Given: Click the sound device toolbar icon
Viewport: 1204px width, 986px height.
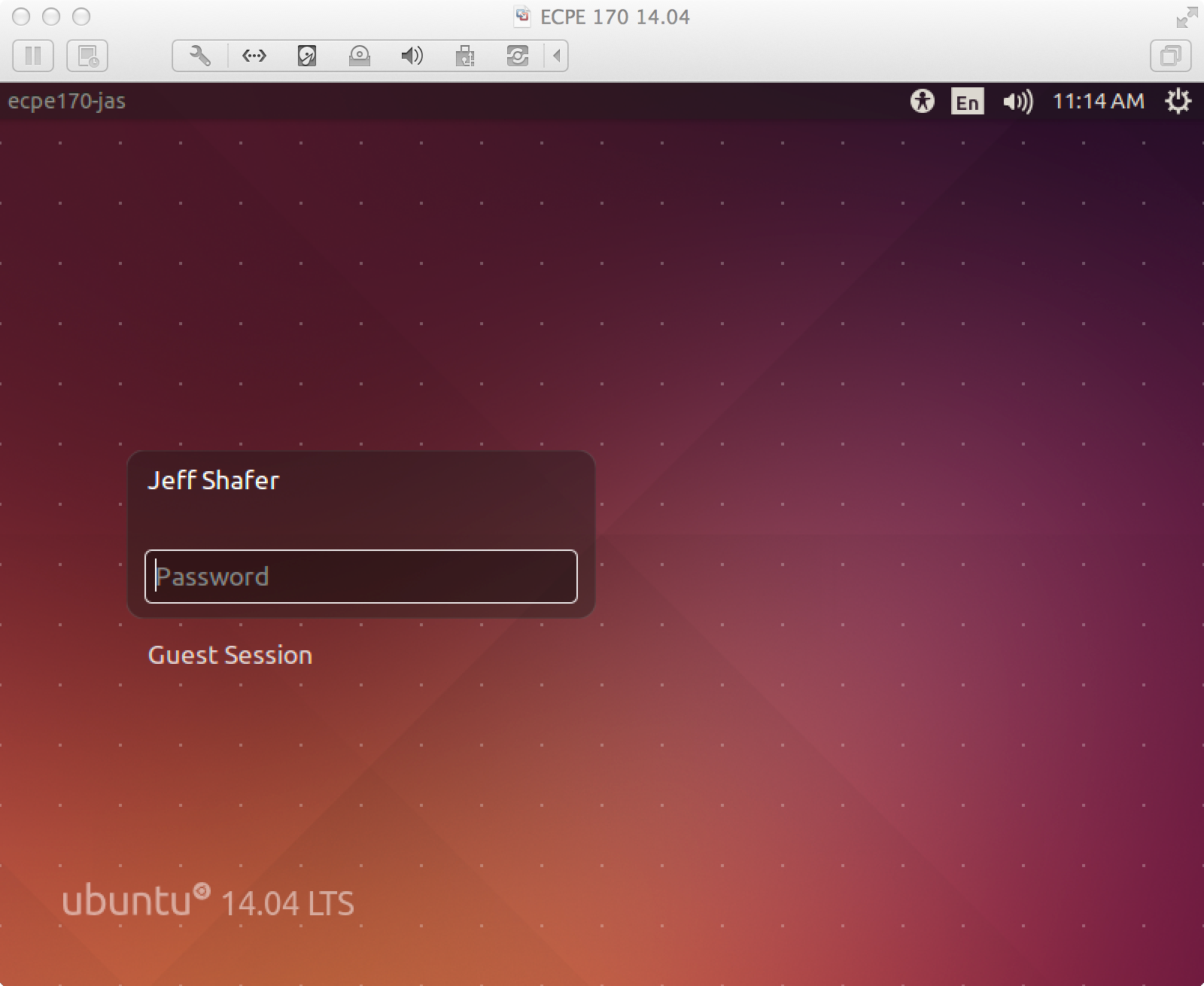Looking at the screenshot, I should [412, 56].
